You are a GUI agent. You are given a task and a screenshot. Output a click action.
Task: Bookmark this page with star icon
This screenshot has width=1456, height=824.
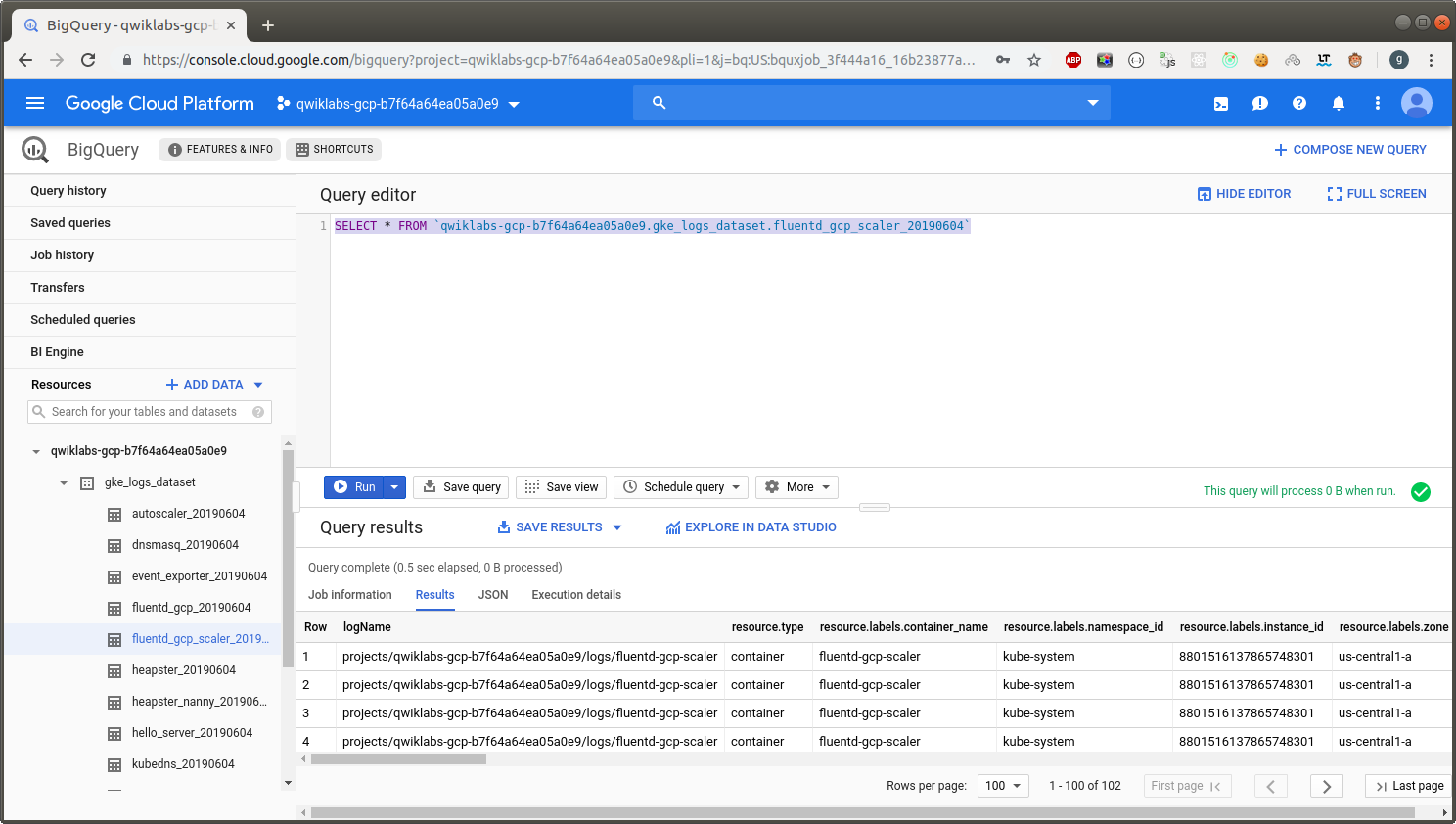point(1034,60)
